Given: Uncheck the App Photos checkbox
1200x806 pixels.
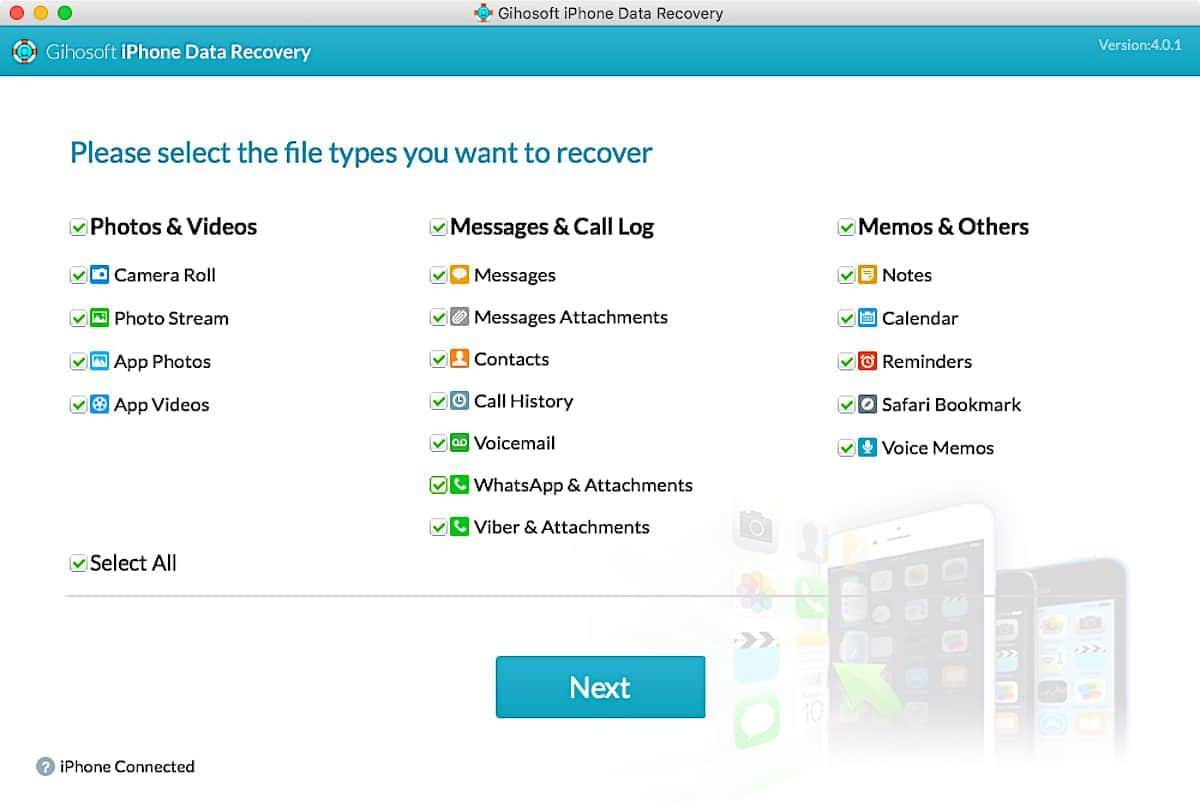Looking at the screenshot, I should click(78, 362).
